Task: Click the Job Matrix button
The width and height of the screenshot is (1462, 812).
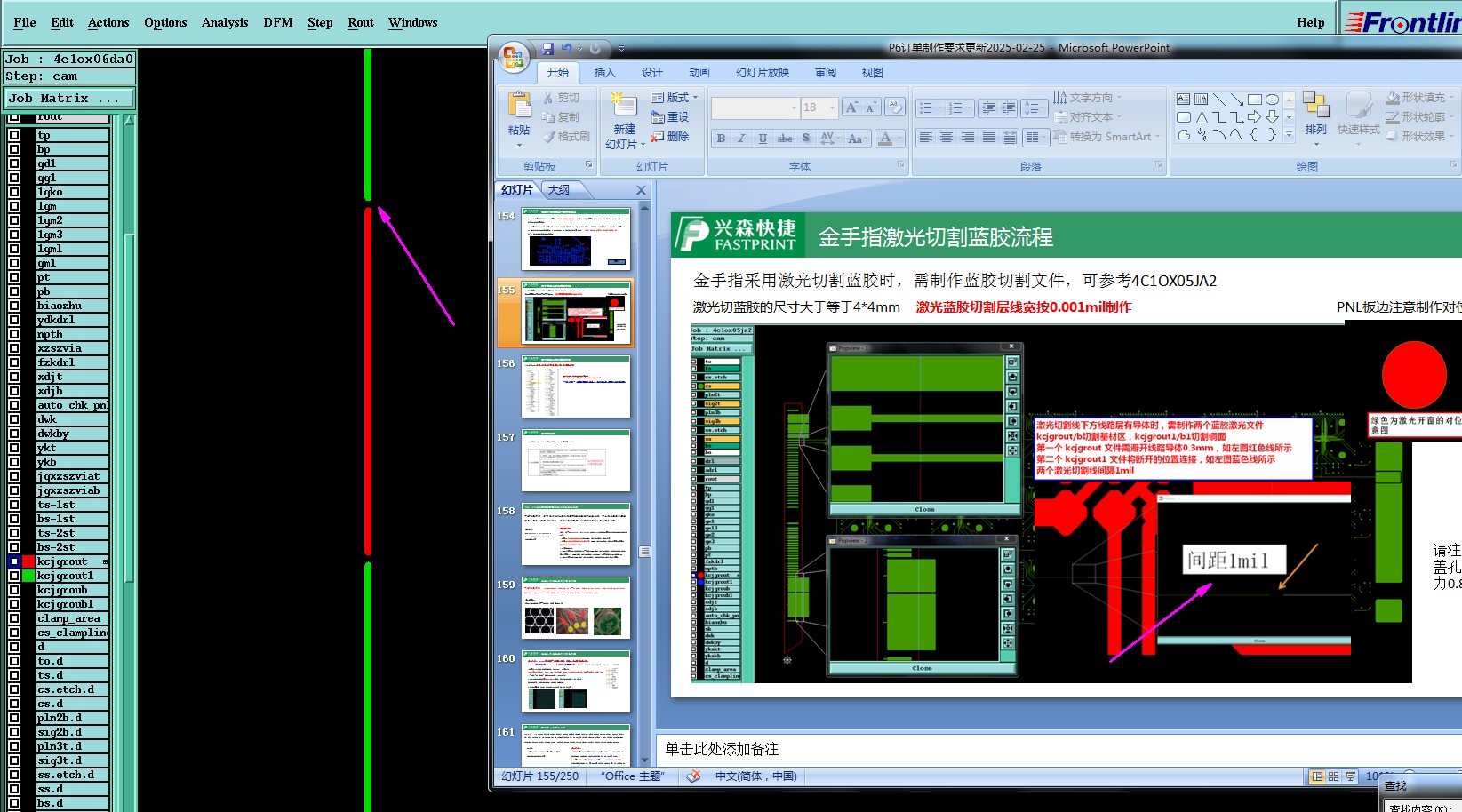Action: click(69, 98)
